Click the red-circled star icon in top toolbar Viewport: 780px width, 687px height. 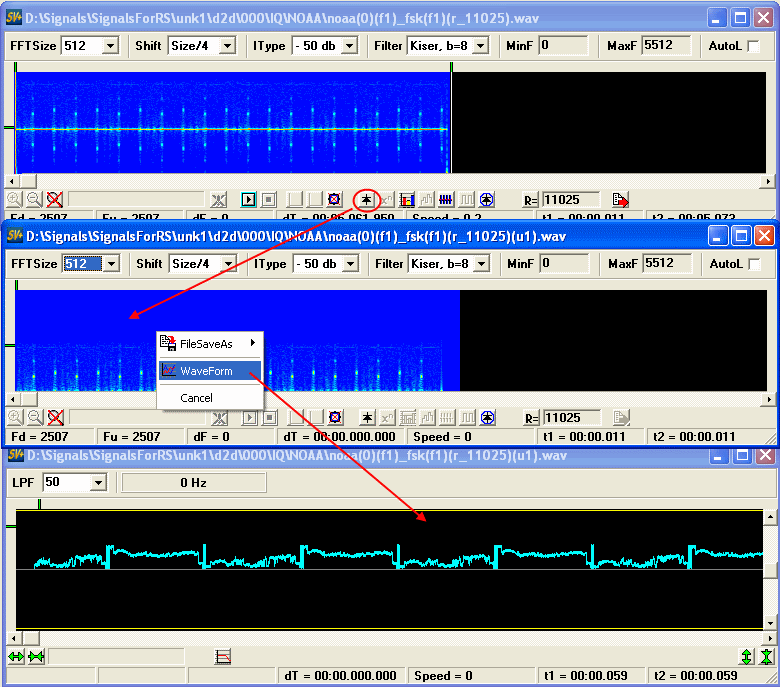367,199
